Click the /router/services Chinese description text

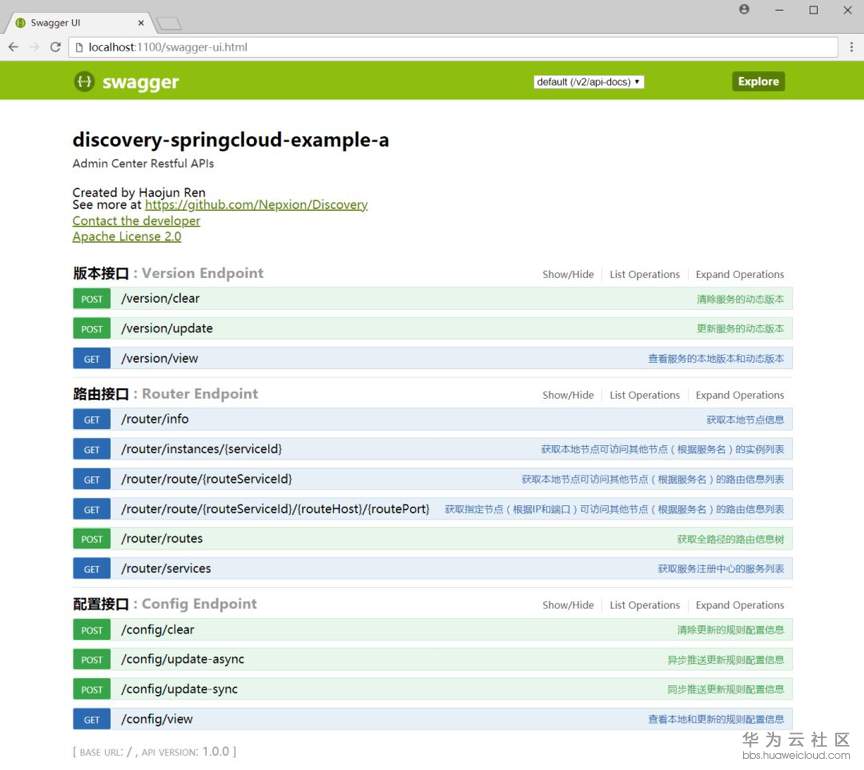(x=720, y=569)
